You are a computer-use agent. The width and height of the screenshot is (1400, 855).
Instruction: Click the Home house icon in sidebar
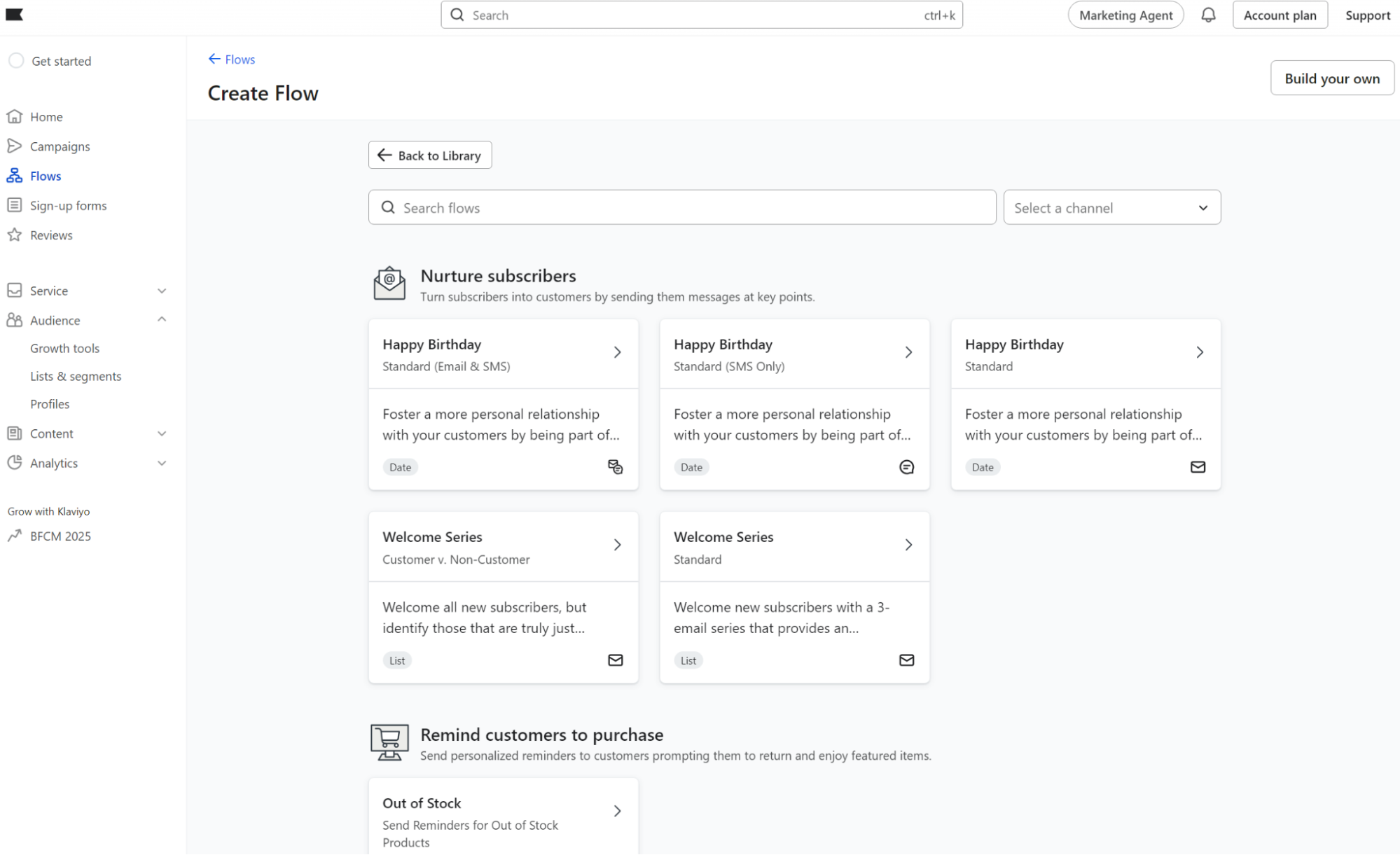[x=15, y=116]
